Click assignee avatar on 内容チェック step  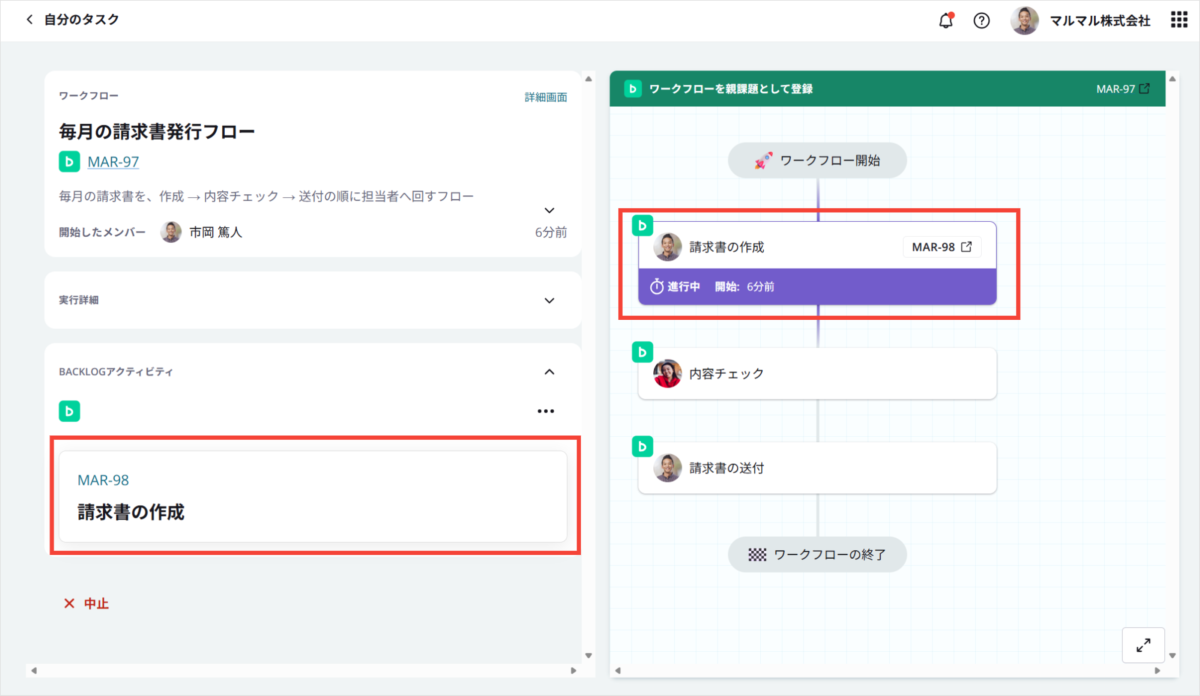667,374
